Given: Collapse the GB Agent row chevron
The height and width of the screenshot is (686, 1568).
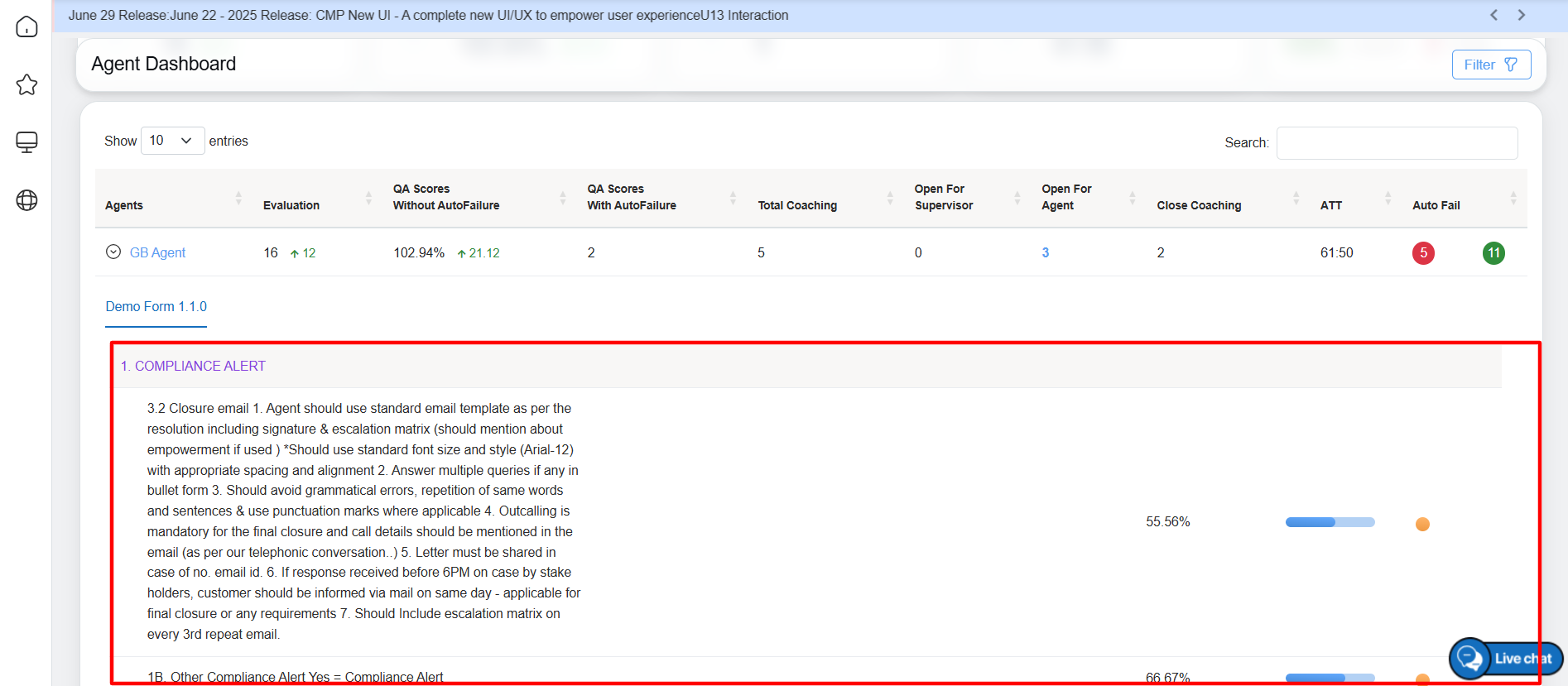Looking at the screenshot, I should 113,252.
